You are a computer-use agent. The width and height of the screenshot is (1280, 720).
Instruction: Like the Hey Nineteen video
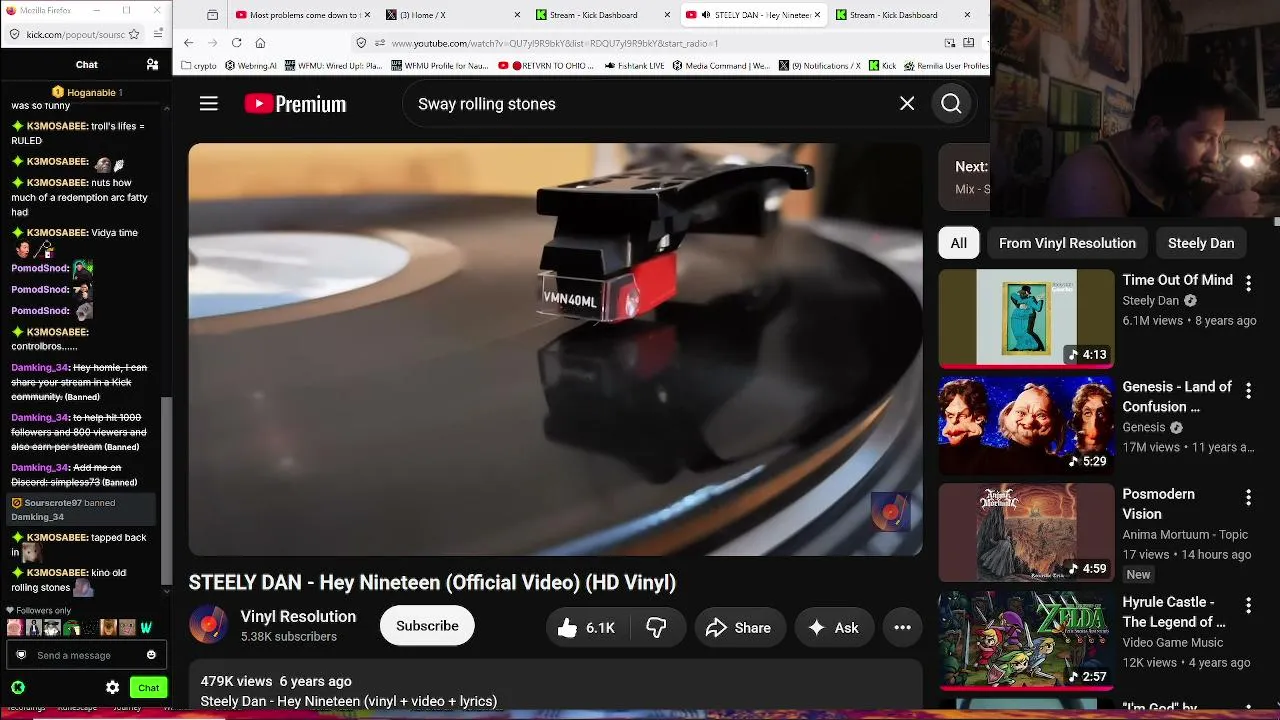point(585,628)
